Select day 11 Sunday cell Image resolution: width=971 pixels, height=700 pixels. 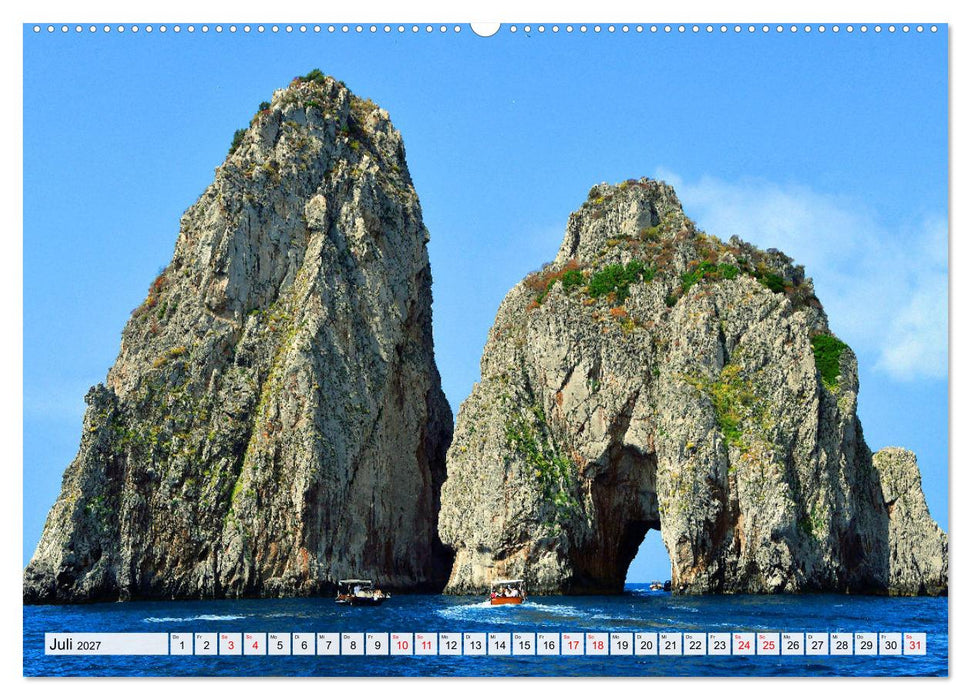(x=426, y=644)
